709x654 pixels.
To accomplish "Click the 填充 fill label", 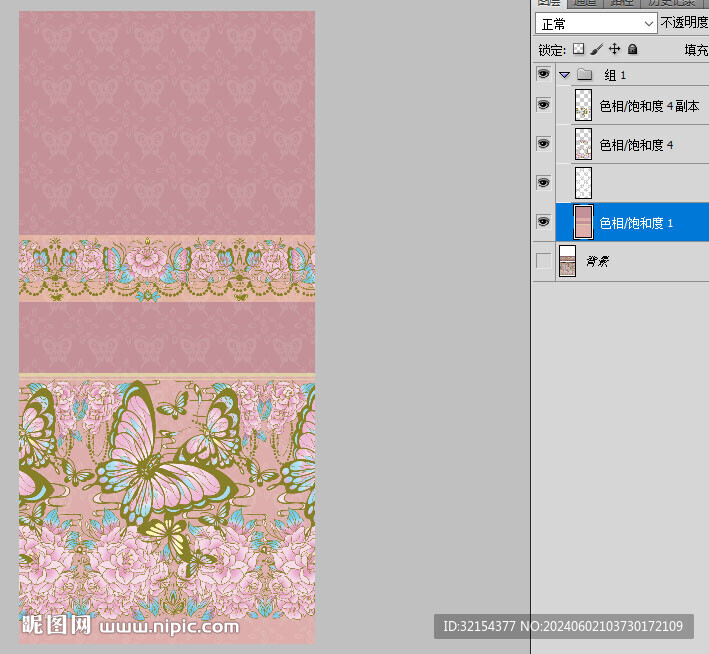I will (x=696, y=50).
